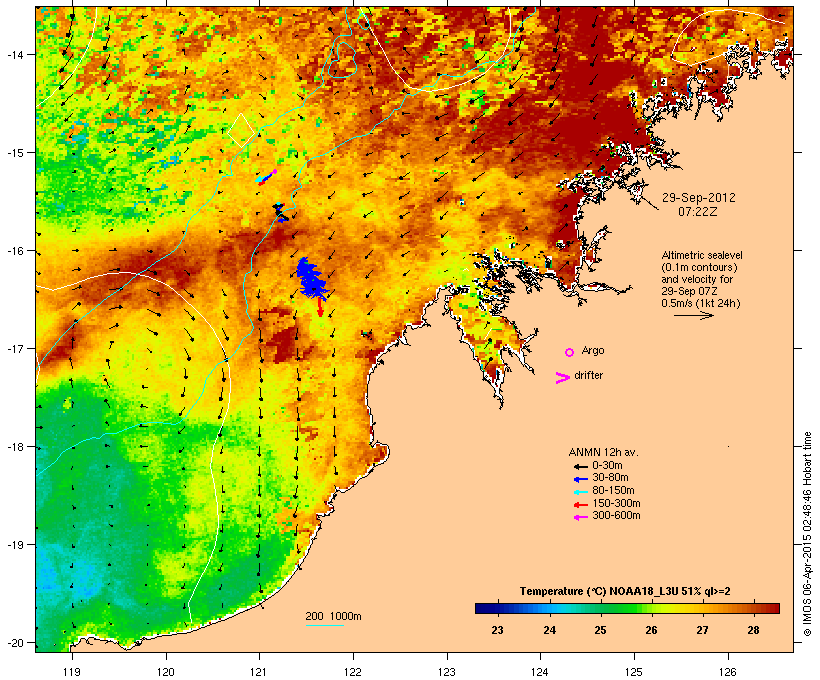Screen dimensions: 820x680
Task: Click the '28' value under color bar
Action: click(753, 630)
